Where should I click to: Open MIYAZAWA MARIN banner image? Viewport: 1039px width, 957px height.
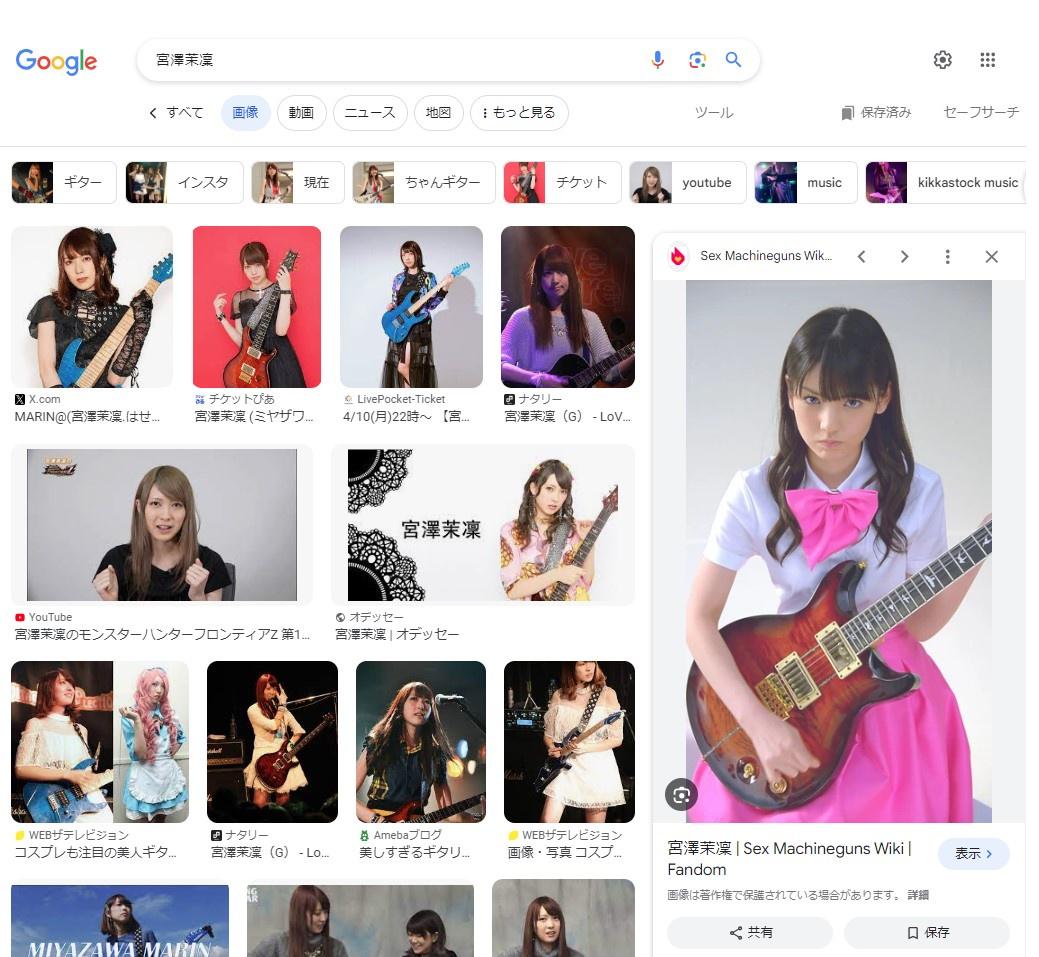[120, 921]
